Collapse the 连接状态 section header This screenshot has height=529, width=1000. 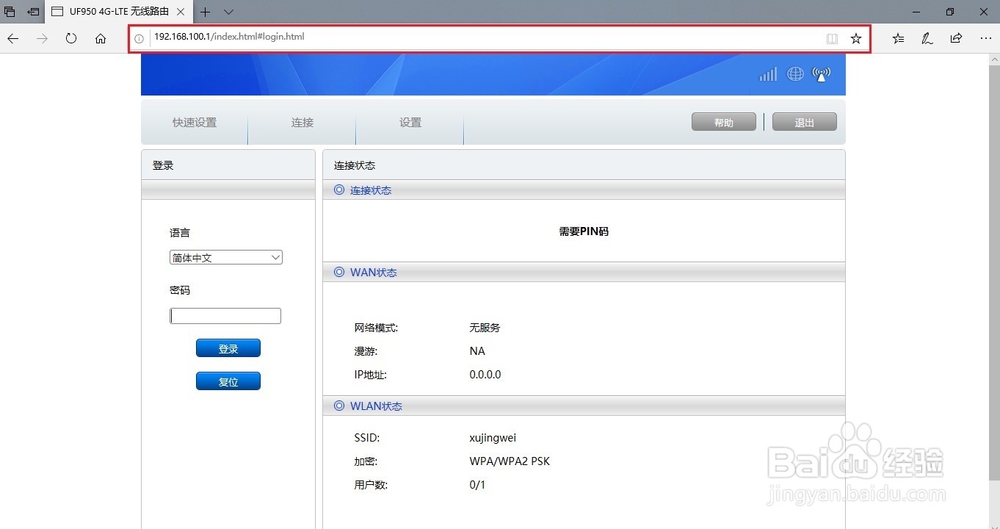(x=584, y=190)
